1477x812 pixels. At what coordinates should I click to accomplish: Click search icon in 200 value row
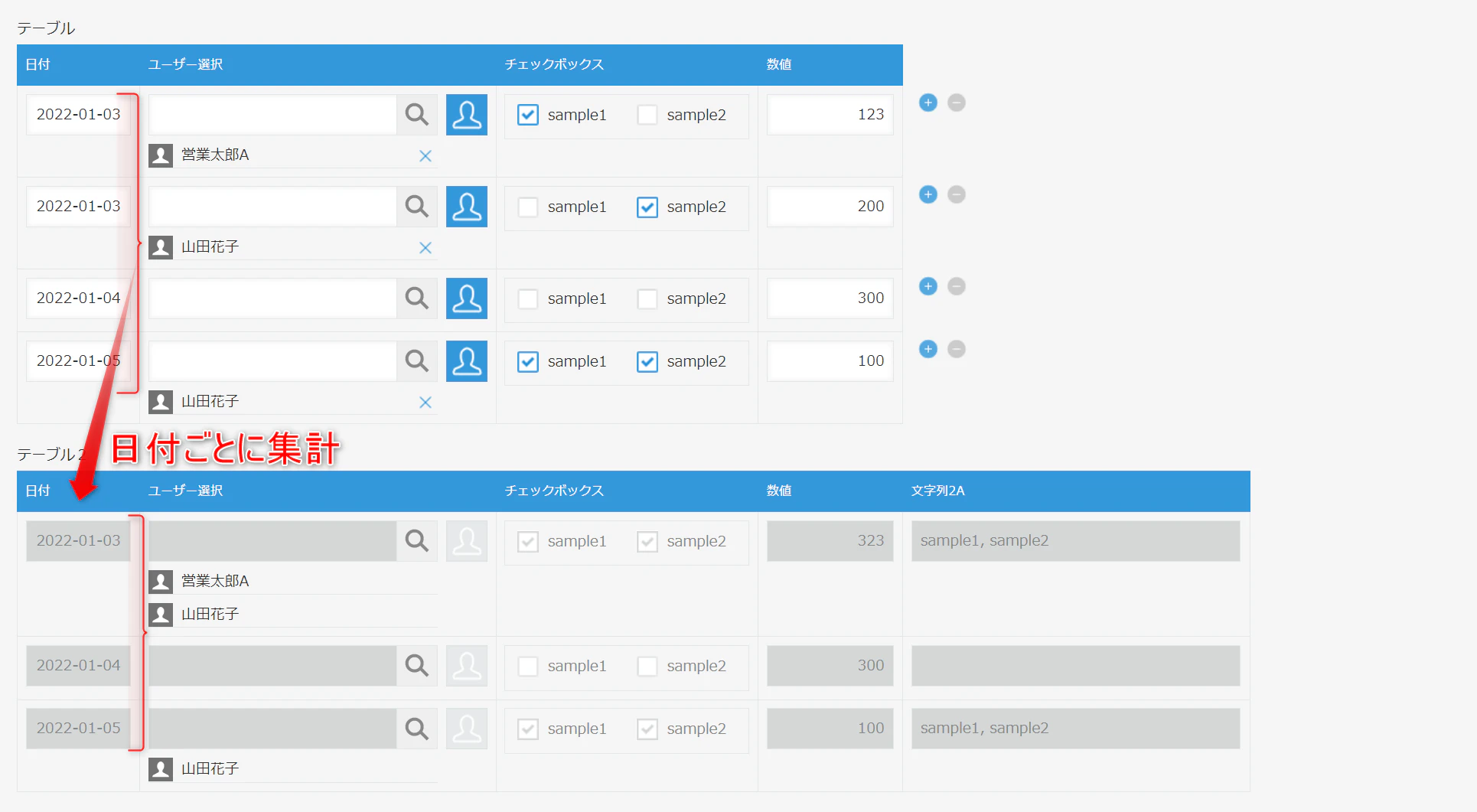pos(417,207)
